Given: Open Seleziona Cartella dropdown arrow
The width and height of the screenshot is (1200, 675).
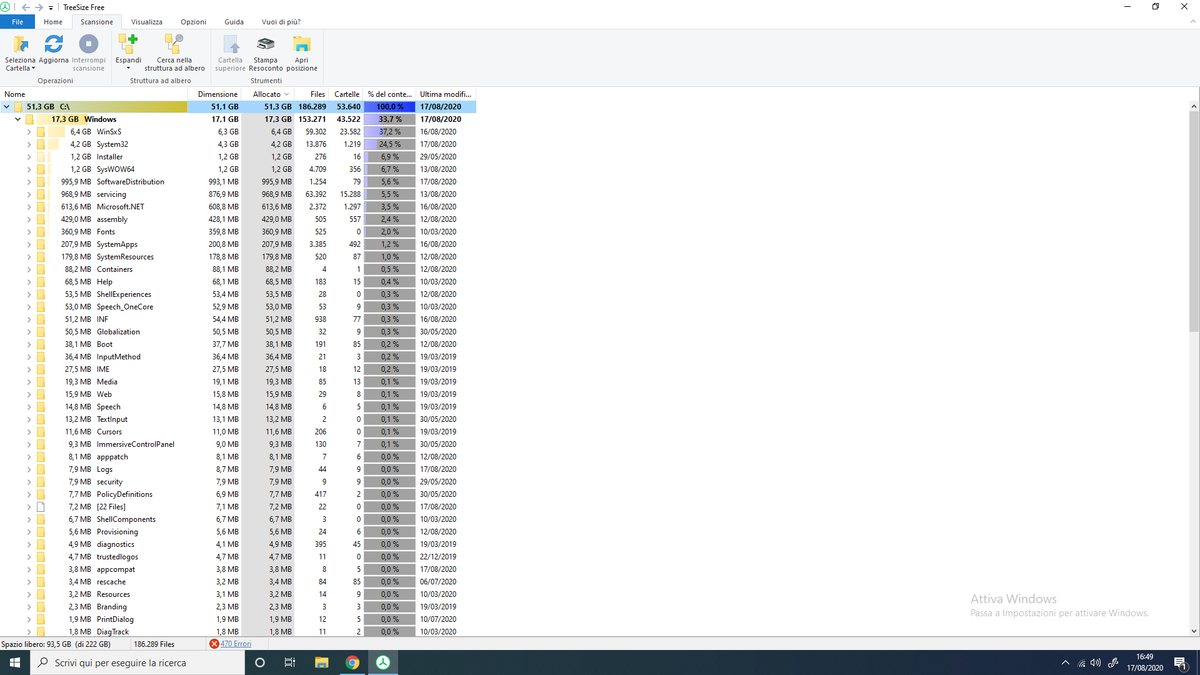Looking at the screenshot, I should pos(34,68).
